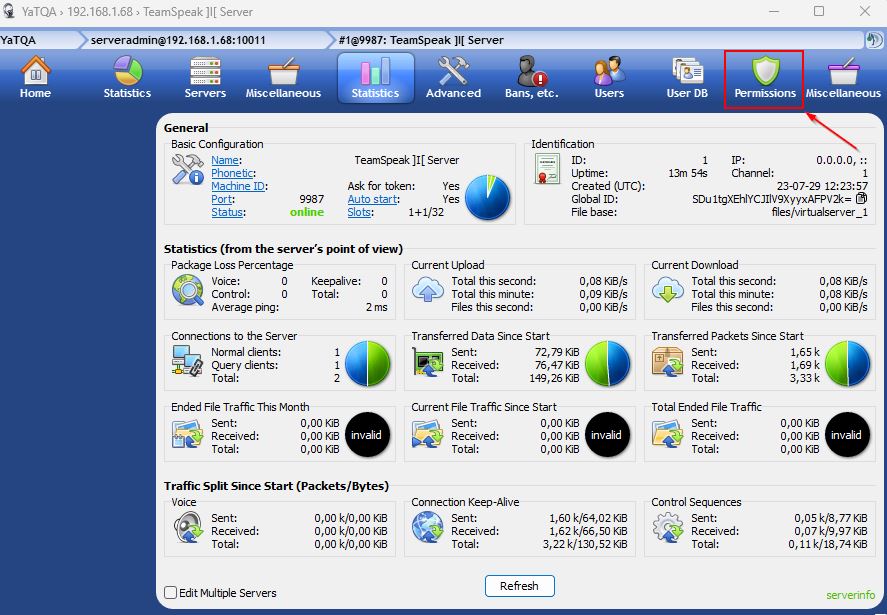887x615 pixels.
Task: Click the TeamSpeak icon in the breadcrumb bar
Action: click(873, 40)
